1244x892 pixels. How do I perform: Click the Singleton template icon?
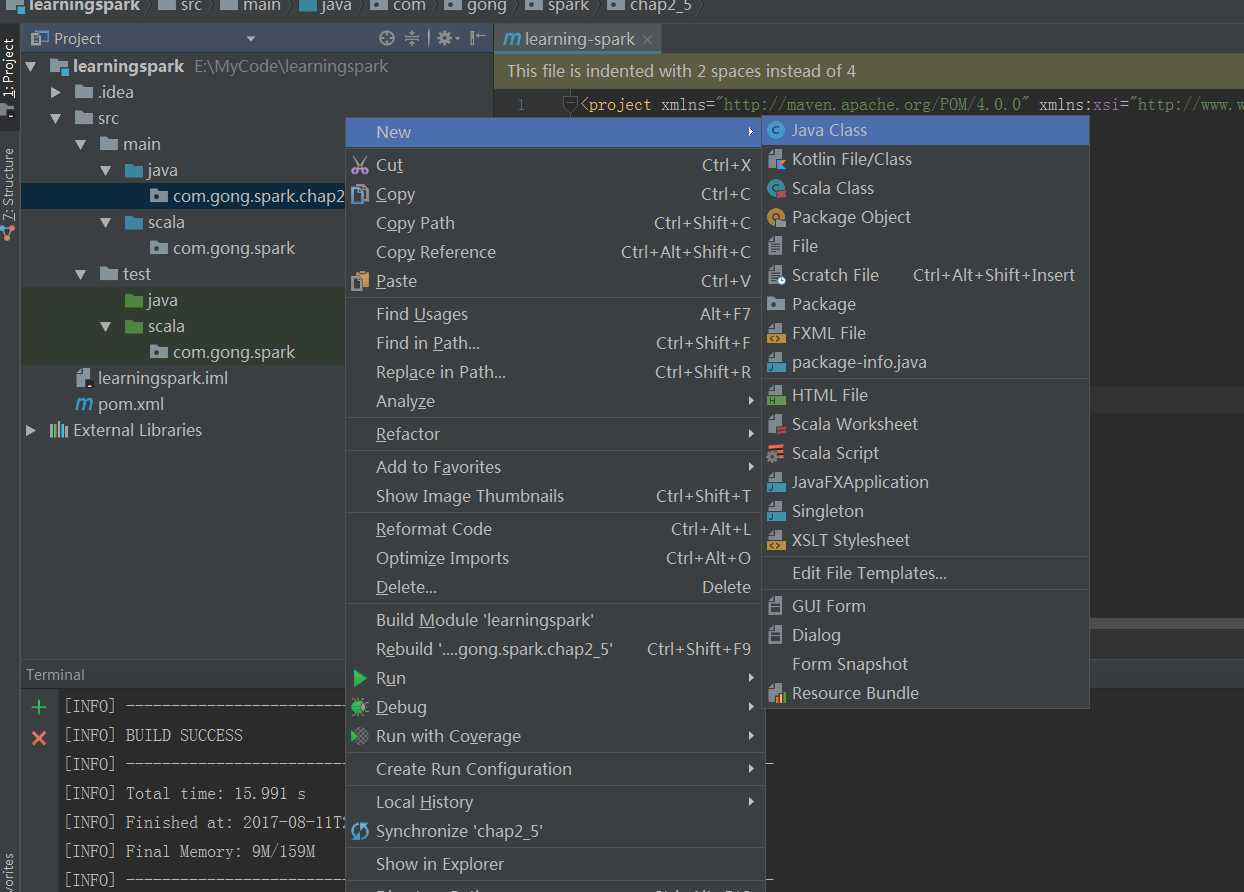tap(776, 511)
